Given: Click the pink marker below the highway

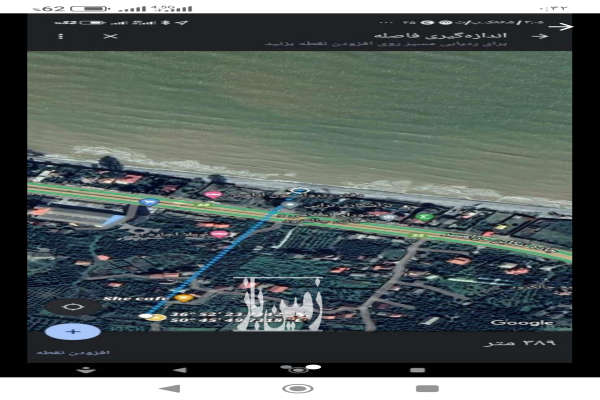Looking at the screenshot, I should [220, 233].
